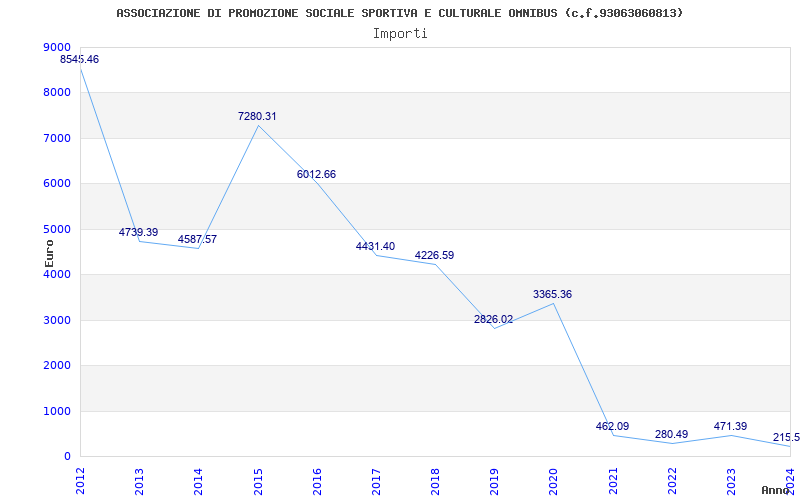Click the y-axis value 9000
Image resolution: width=800 pixels, height=500 pixels.
[x=57, y=47]
